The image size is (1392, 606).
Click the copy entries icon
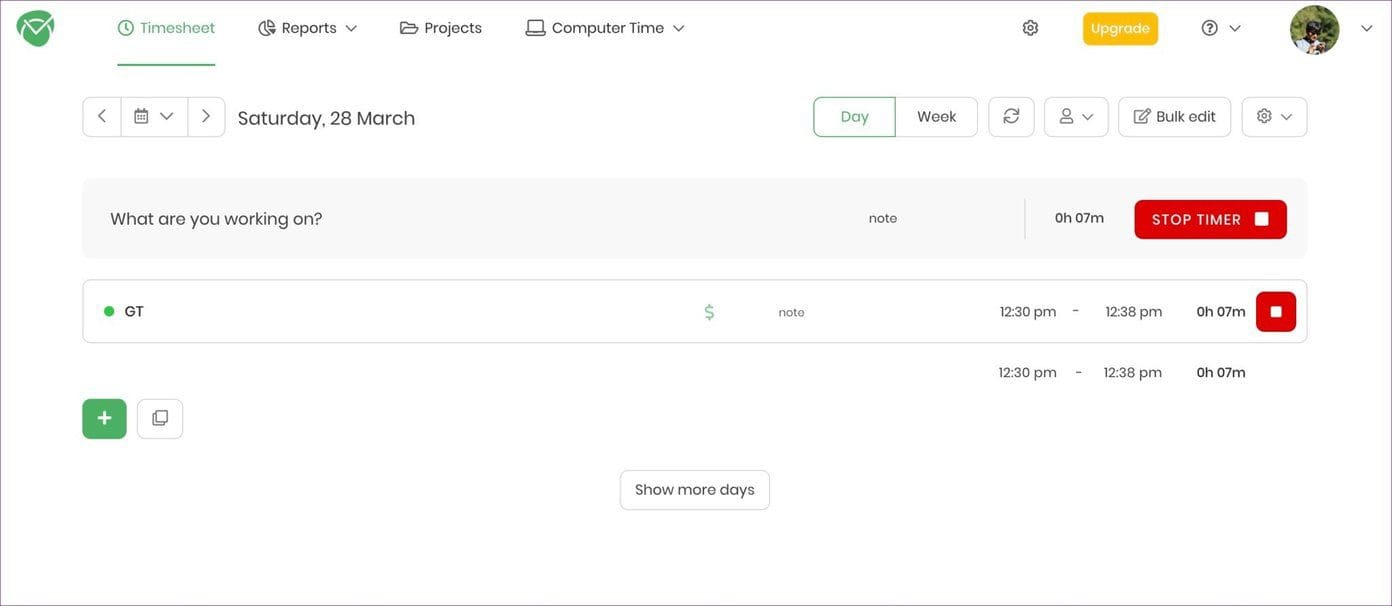coord(160,419)
